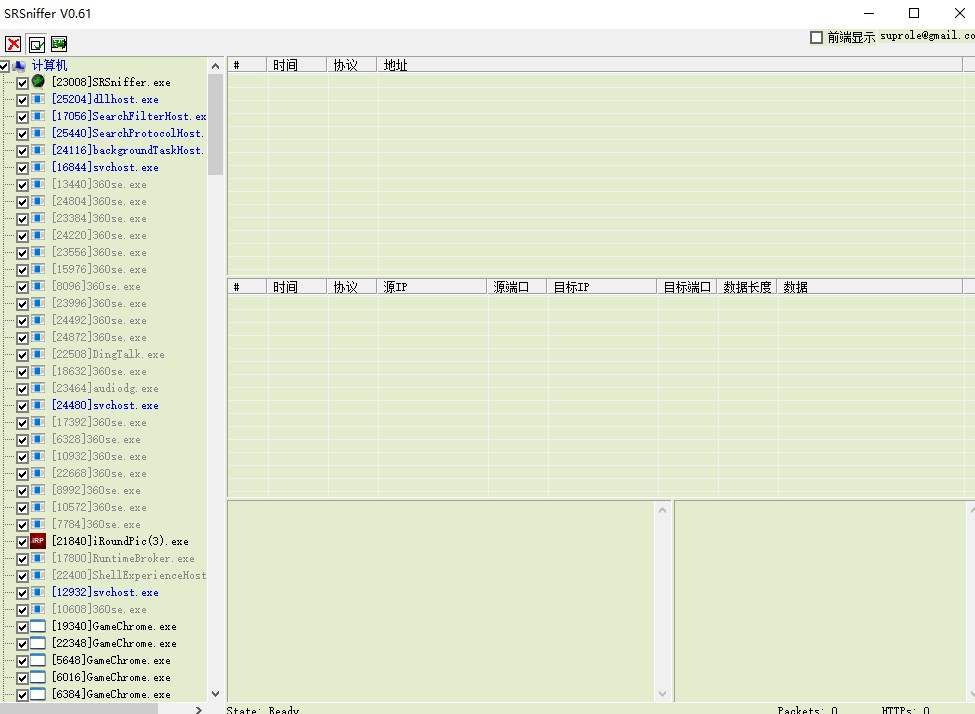Click the green SRSniffer.exe process icon
The height and width of the screenshot is (714, 975).
click(38, 81)
